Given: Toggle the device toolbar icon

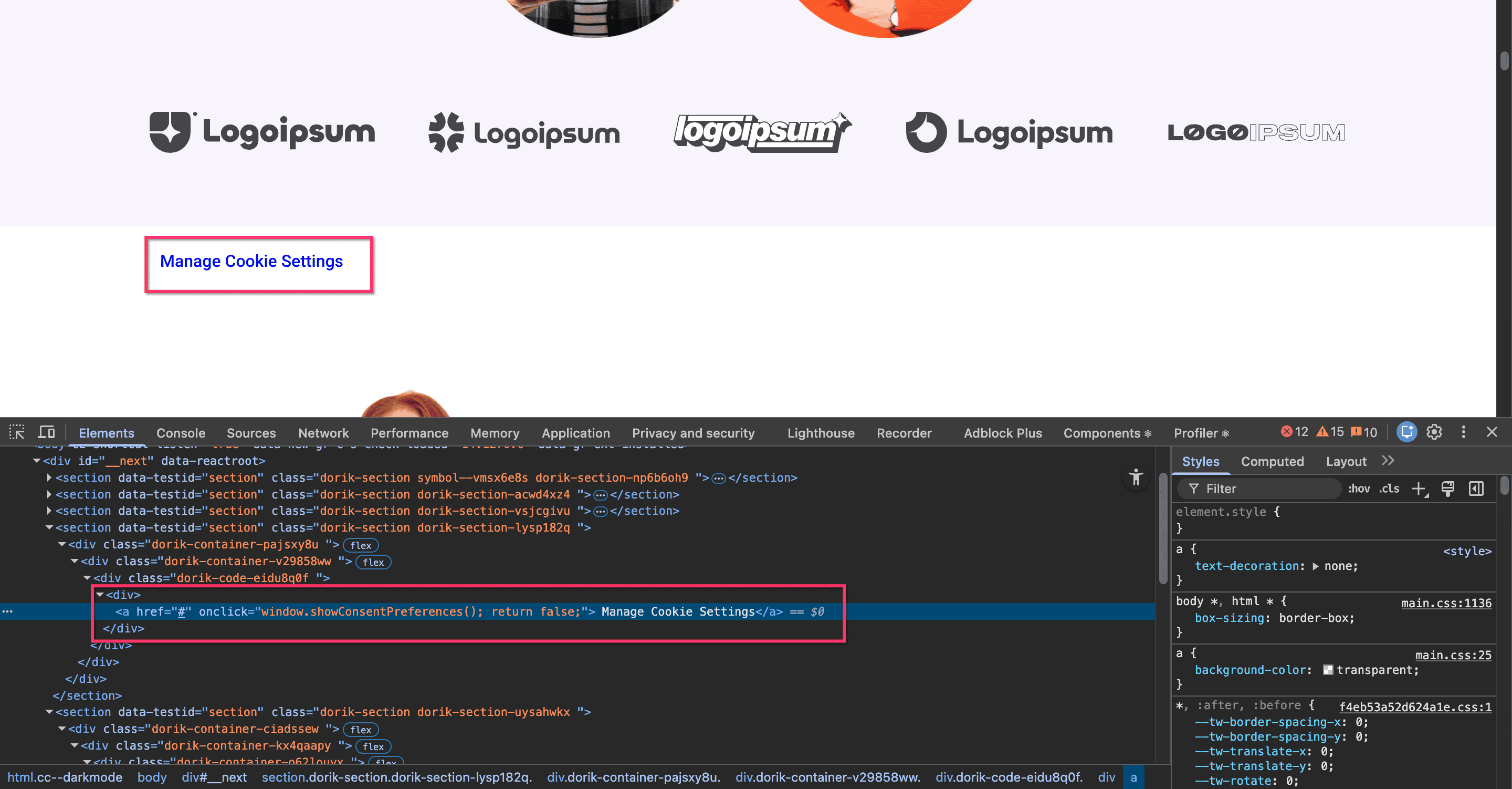Looking at the screenshot, I should click(x=46, y=432).
